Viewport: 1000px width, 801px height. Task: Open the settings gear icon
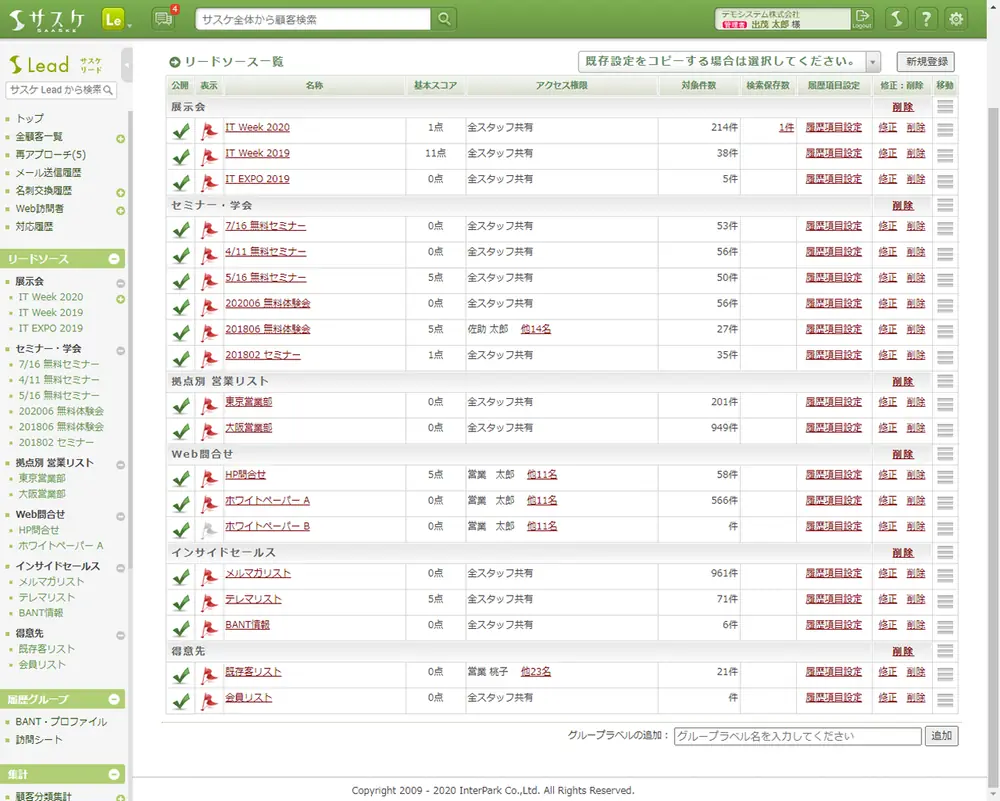957,19
